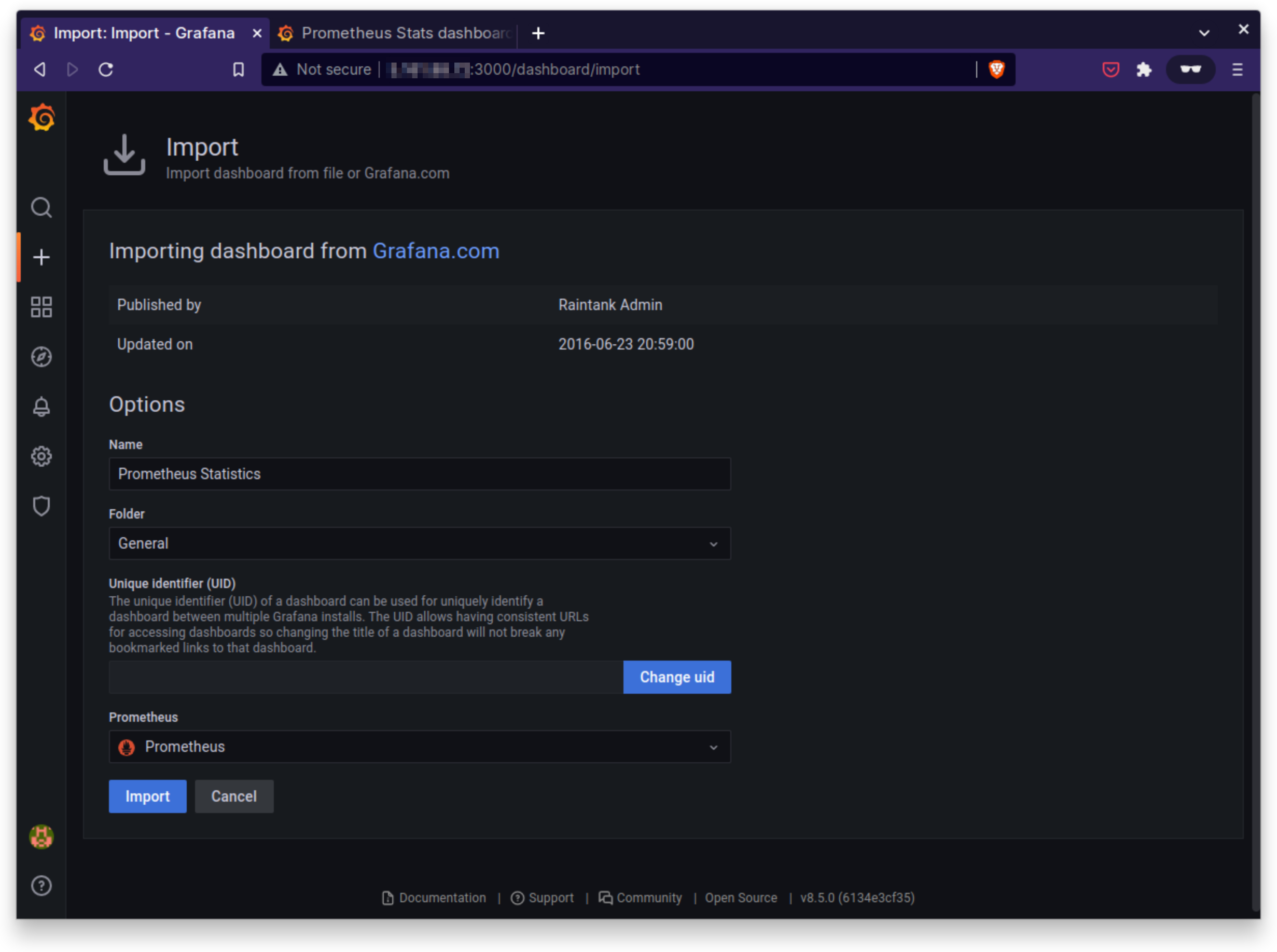The image size is (1277, 952).
Task: Open the Dashboards grid icon
Action: (41, 307)
